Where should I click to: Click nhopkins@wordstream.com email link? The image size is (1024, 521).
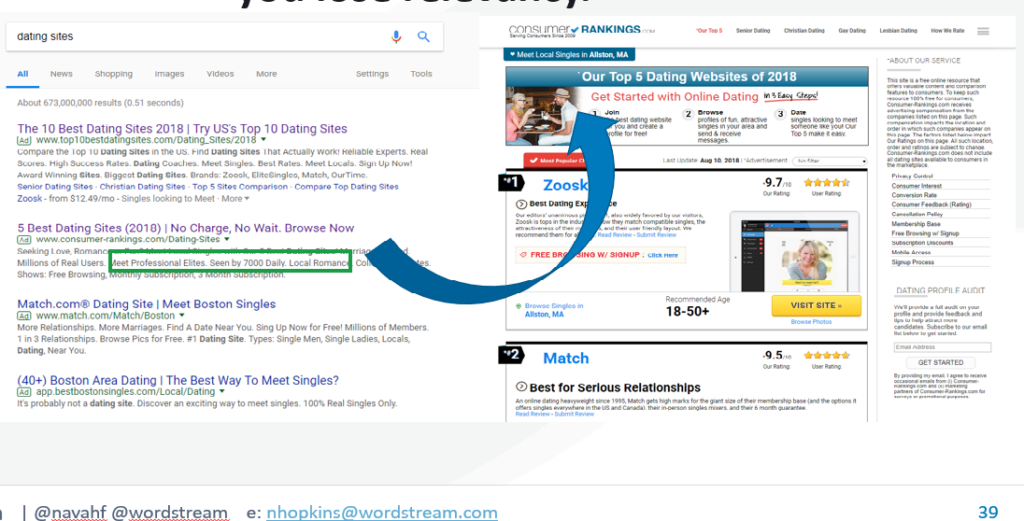tap(382, 513)
